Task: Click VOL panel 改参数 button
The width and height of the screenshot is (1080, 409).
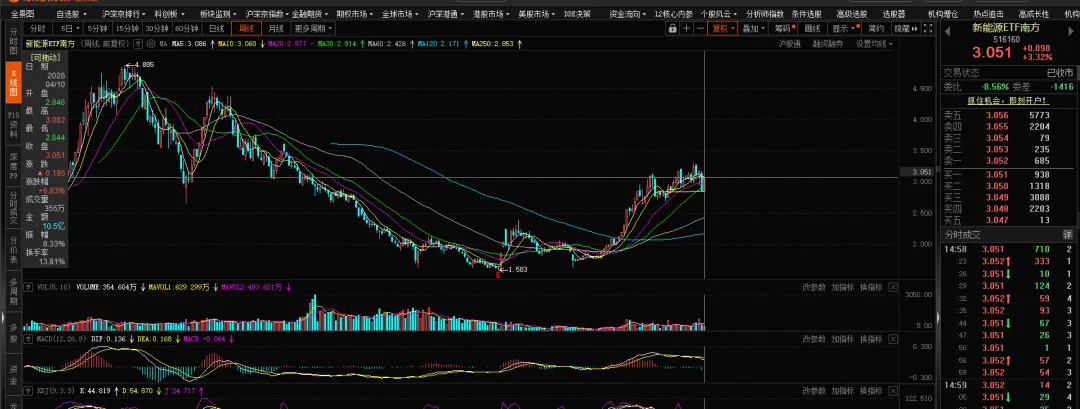Action: (x=813, y=287)
